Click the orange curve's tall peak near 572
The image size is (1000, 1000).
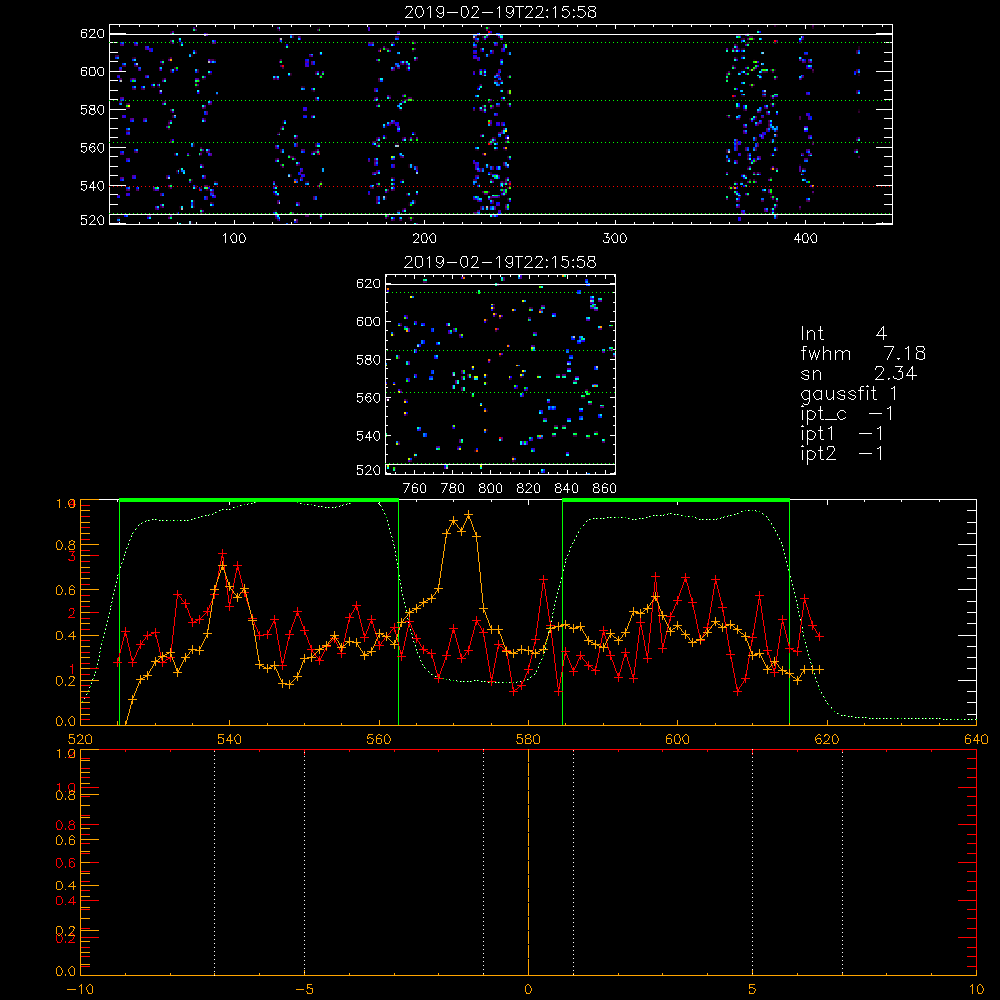tap(468, 514)
